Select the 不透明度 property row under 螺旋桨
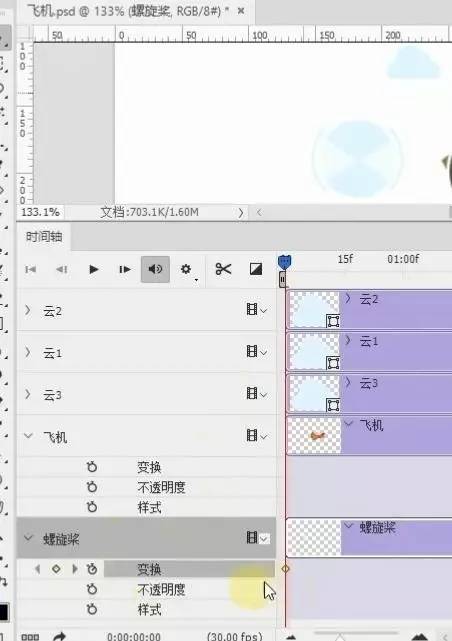 tap(146, 589)
